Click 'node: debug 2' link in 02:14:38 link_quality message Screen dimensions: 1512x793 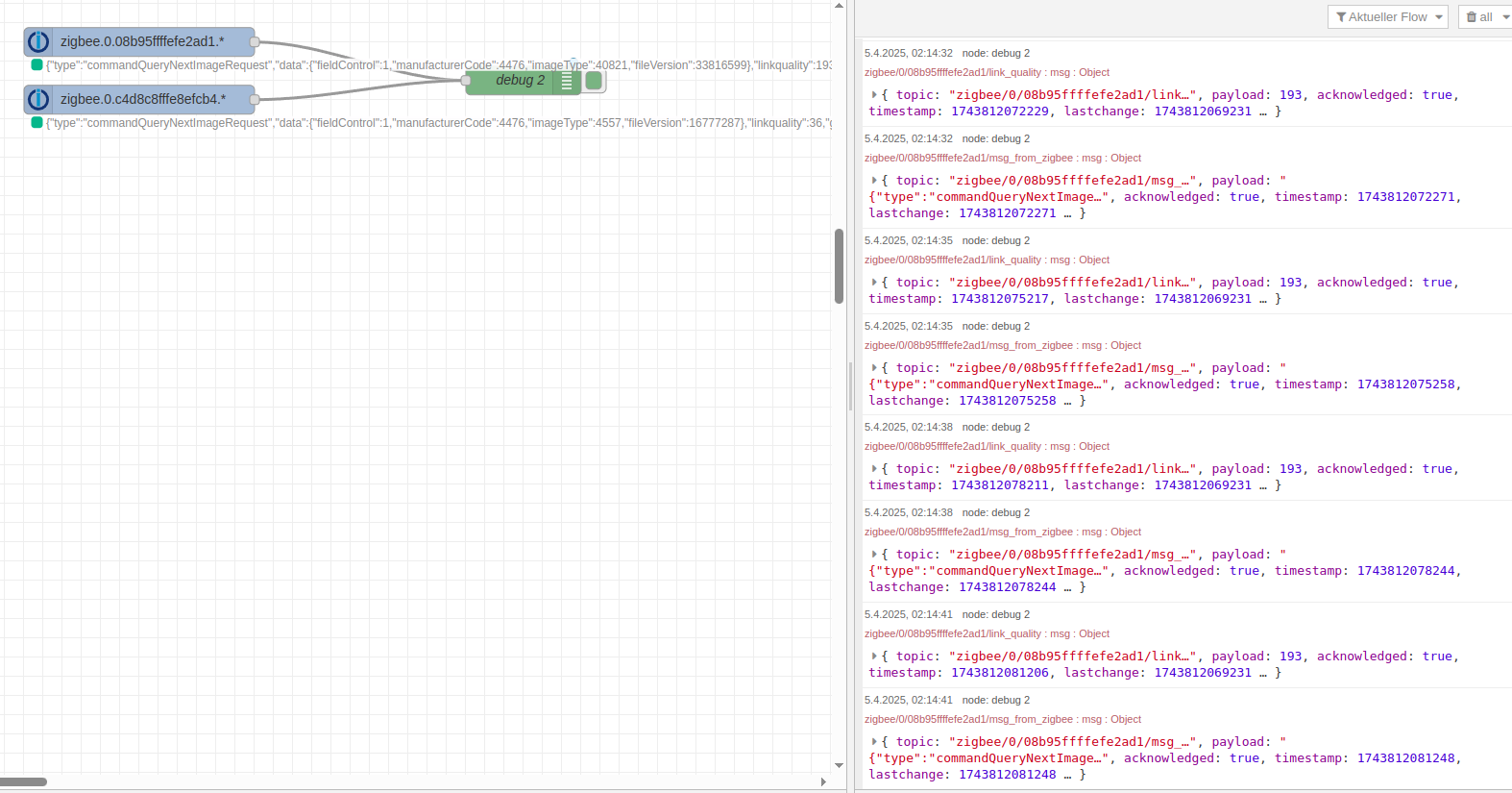995,428
